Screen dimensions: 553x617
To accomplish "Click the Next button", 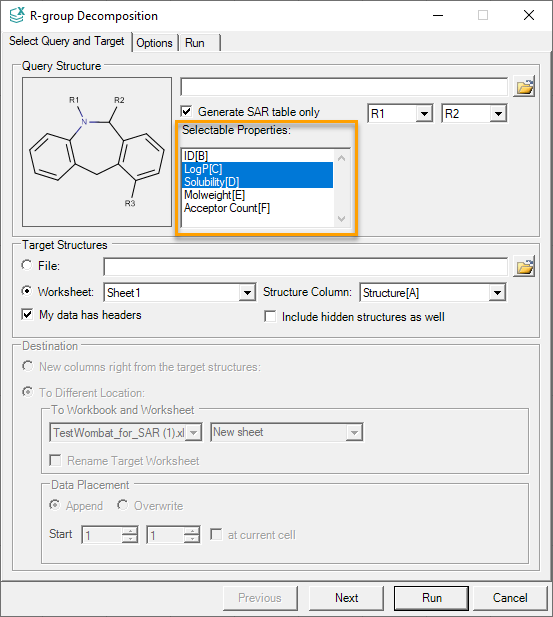I will 346,598.
